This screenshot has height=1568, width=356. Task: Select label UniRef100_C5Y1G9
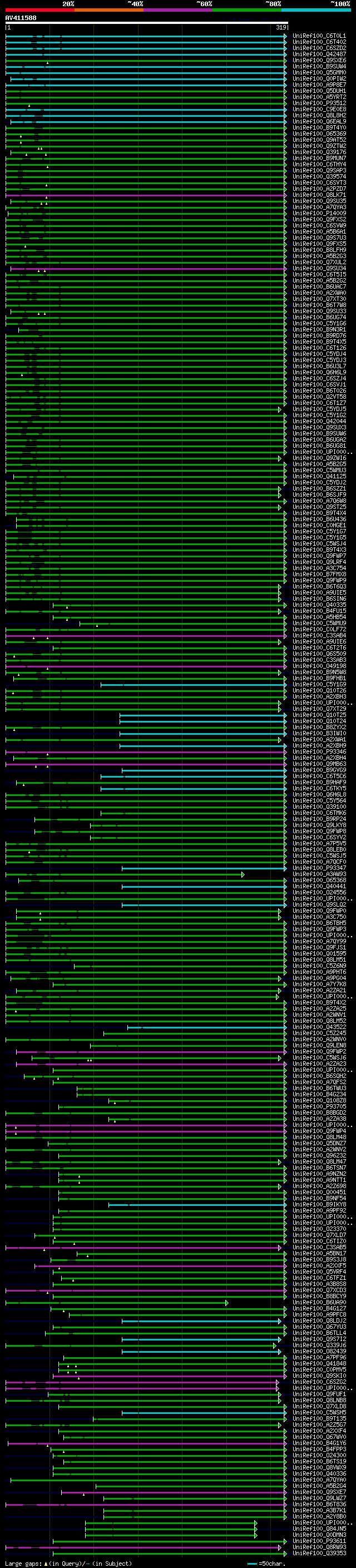pos(319,684)
